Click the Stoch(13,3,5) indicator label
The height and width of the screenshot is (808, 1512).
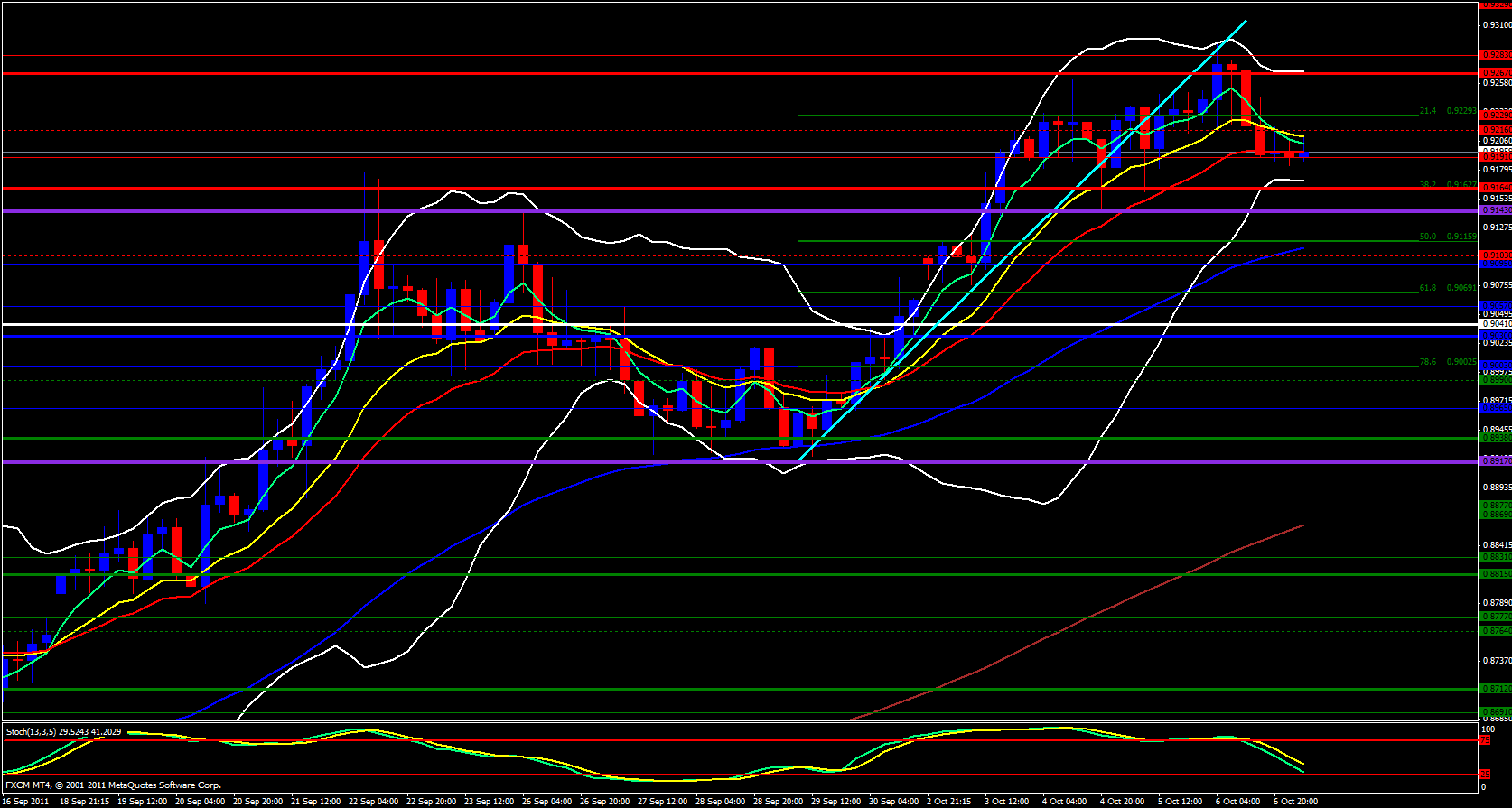tap(63, 731)
